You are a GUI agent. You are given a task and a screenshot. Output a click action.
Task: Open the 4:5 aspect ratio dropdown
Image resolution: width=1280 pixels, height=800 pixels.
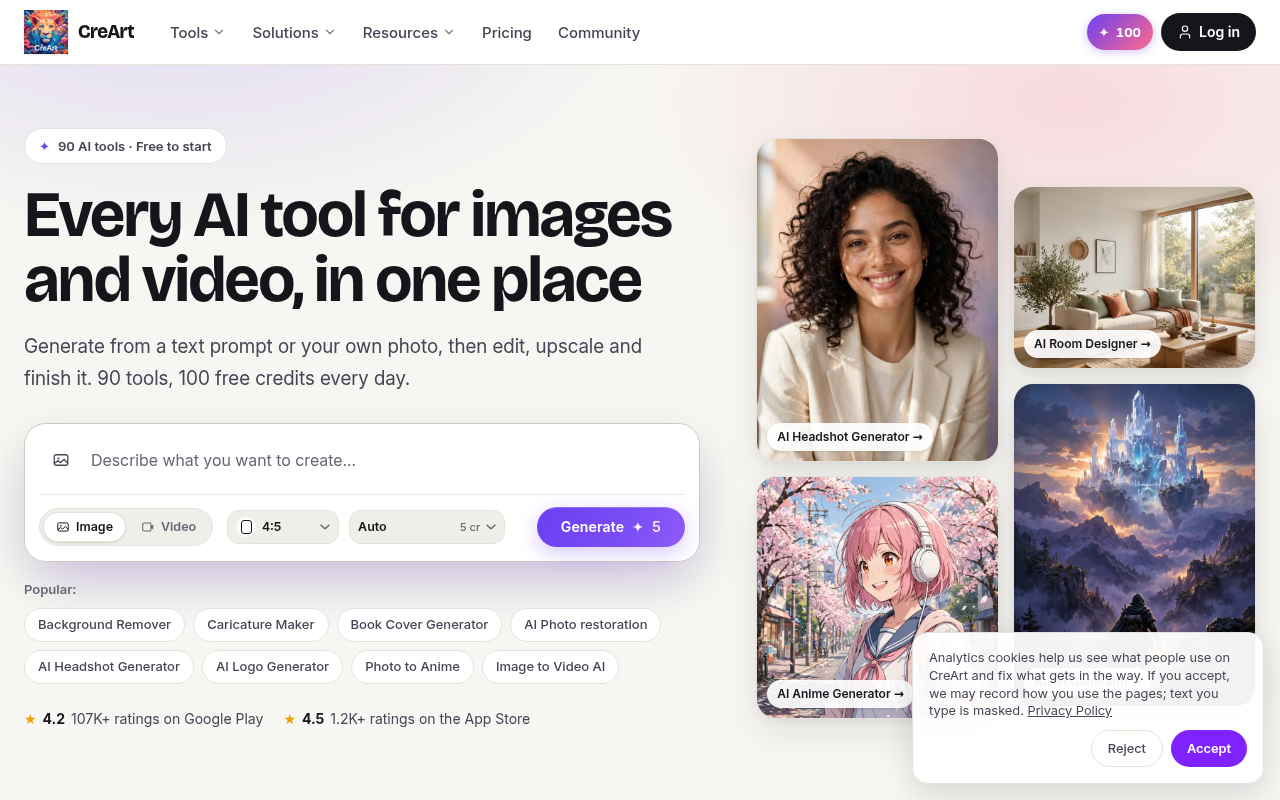(283, 527)
